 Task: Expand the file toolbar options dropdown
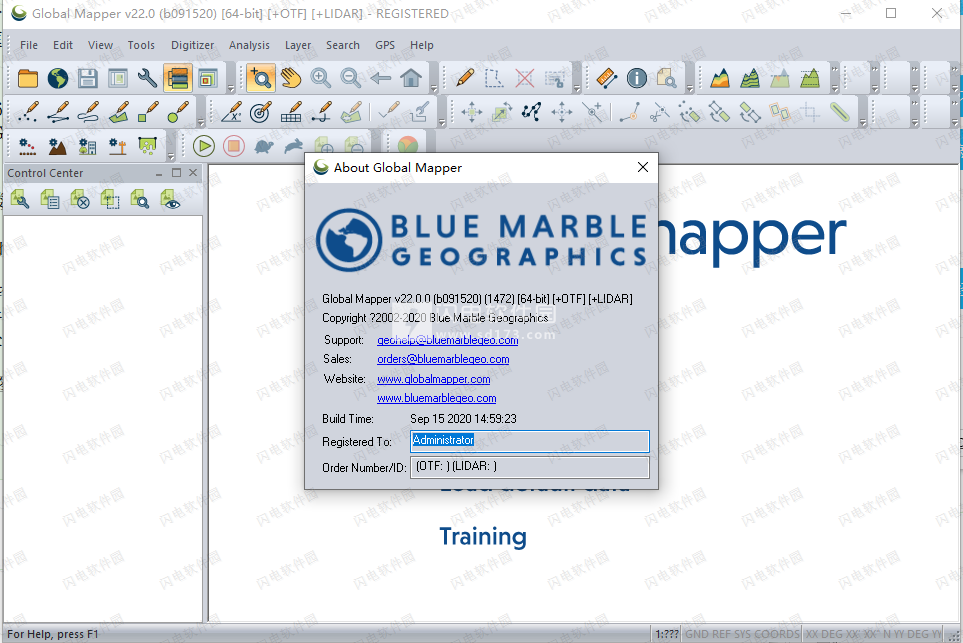(x=231, y=88)
